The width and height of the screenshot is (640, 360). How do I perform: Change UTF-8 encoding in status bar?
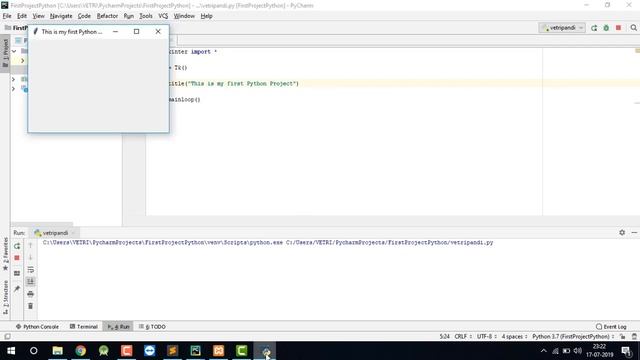point(487,336)
